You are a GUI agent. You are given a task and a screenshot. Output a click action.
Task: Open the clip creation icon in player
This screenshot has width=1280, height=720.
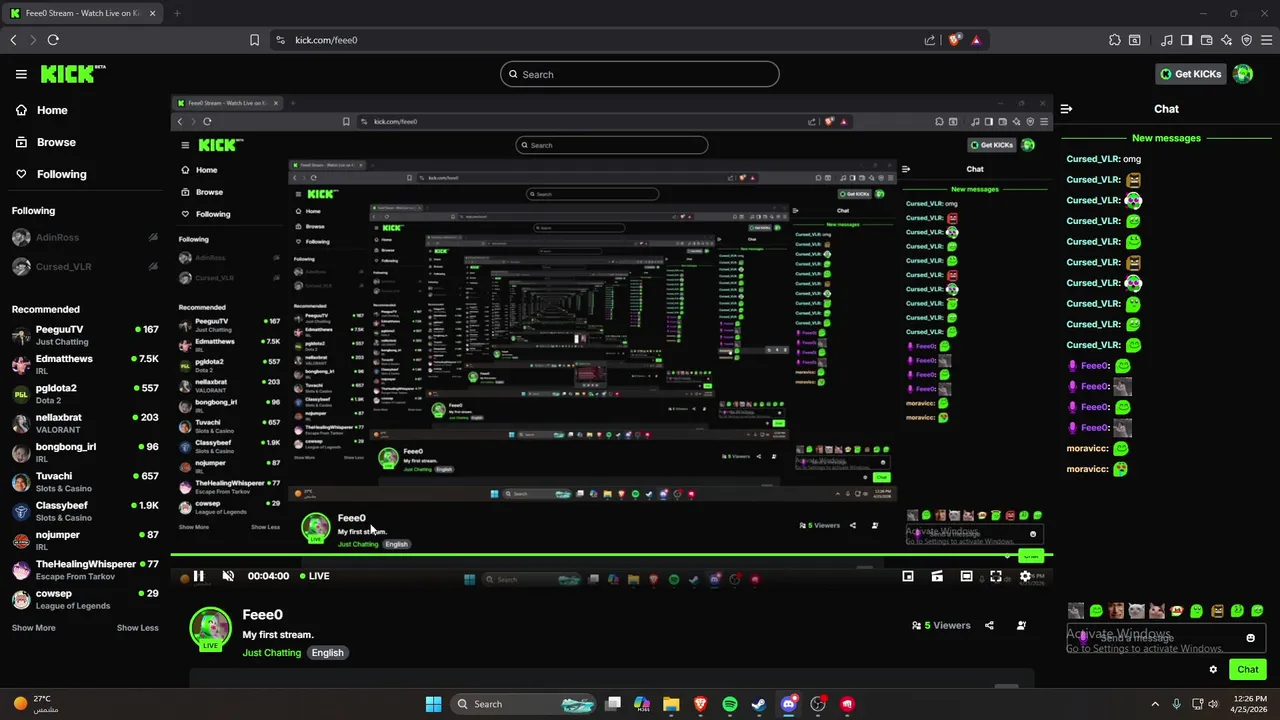937,576
